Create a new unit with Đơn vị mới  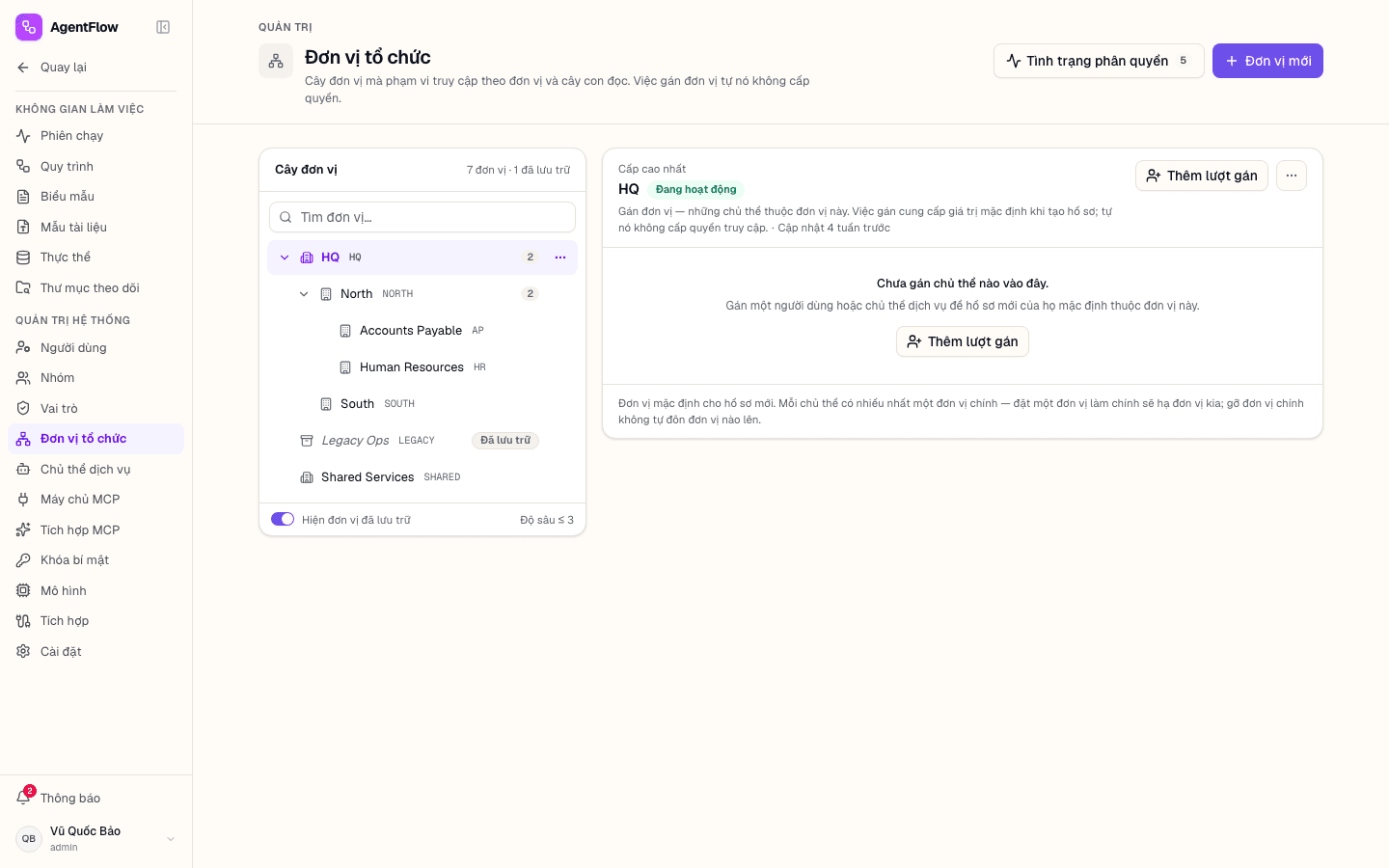(1267, 61)
